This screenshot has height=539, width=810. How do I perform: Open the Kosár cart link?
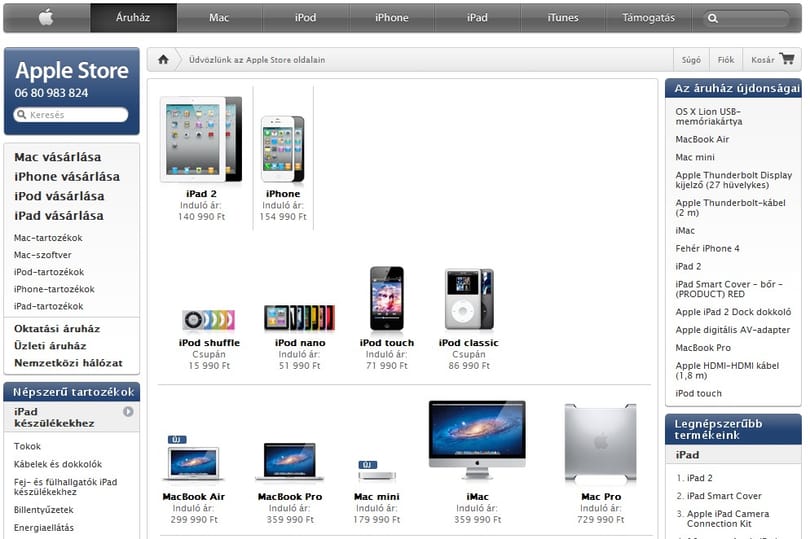click(x=763, y=59)
